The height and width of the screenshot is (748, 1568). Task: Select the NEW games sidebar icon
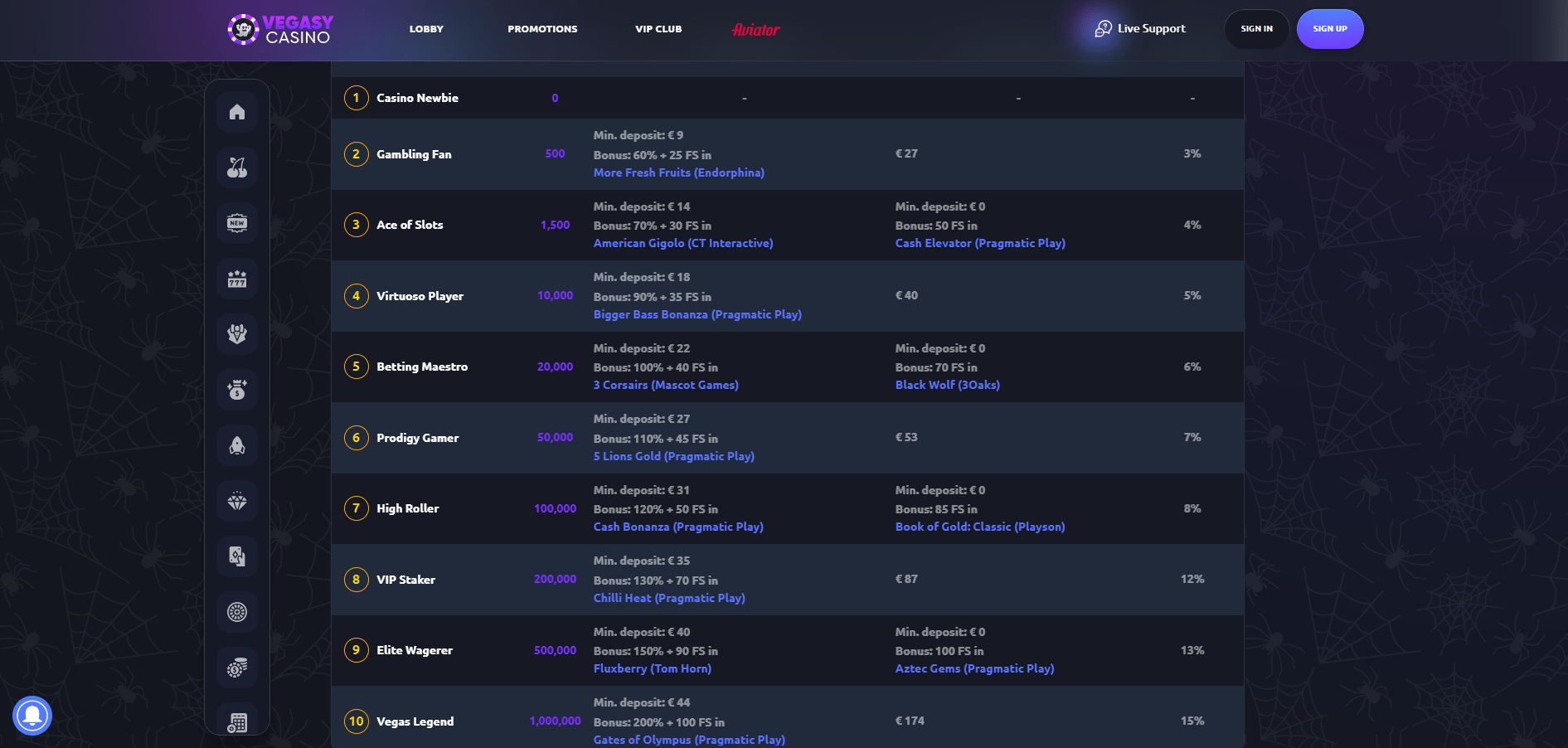pos(237,223)
